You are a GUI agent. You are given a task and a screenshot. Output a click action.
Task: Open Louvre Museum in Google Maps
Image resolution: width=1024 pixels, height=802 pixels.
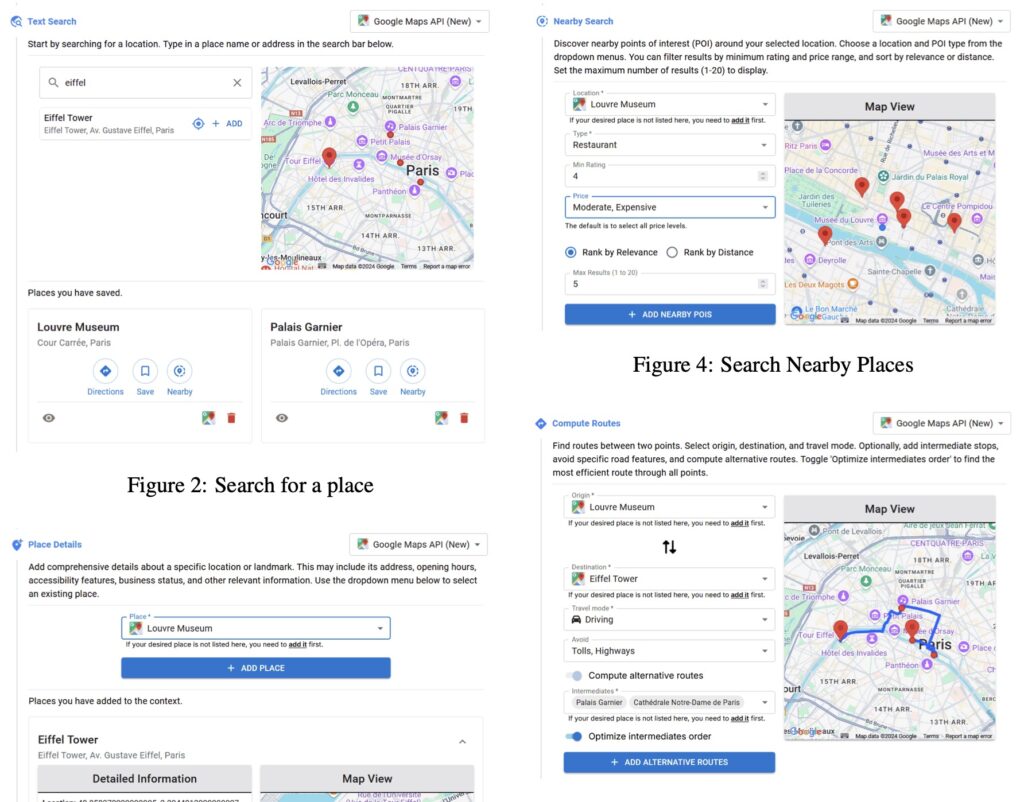click(208, 418)
